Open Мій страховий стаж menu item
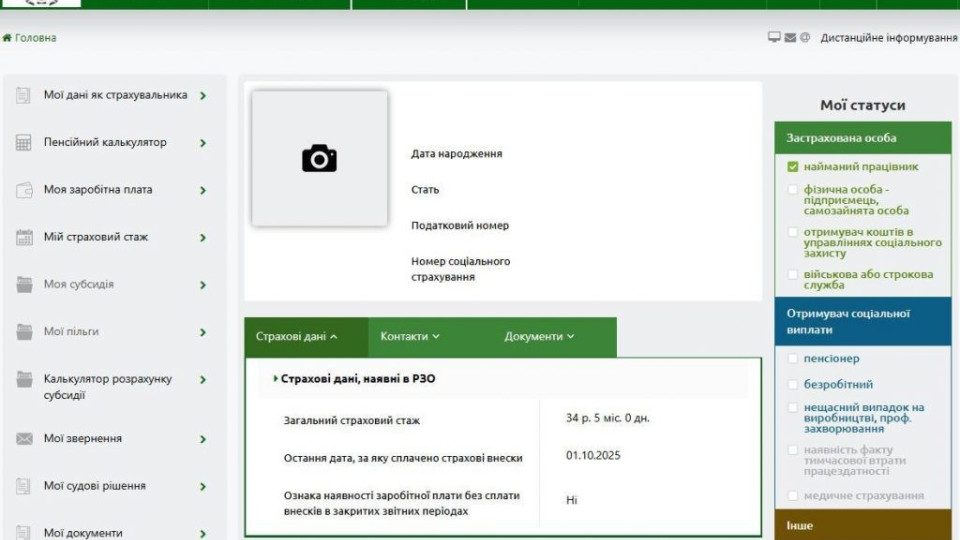 (x=96, y=237)
